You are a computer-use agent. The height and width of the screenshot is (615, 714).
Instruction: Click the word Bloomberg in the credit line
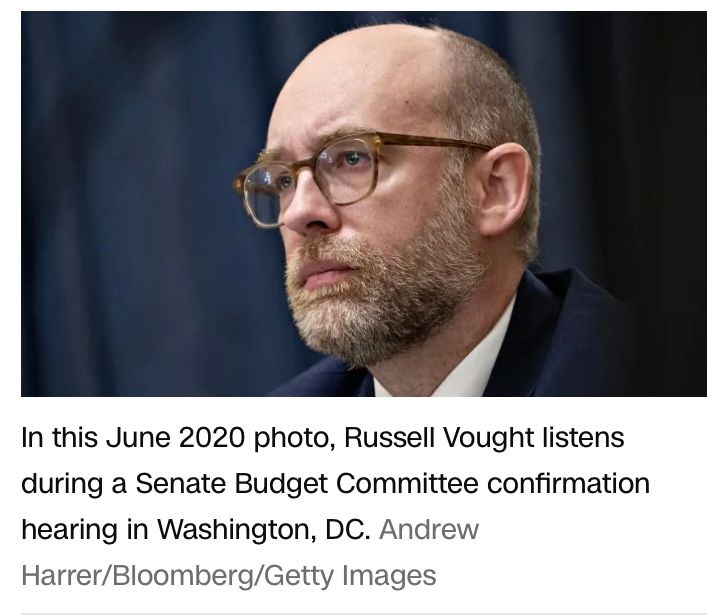pyautogui.click(x=184, y=575)
